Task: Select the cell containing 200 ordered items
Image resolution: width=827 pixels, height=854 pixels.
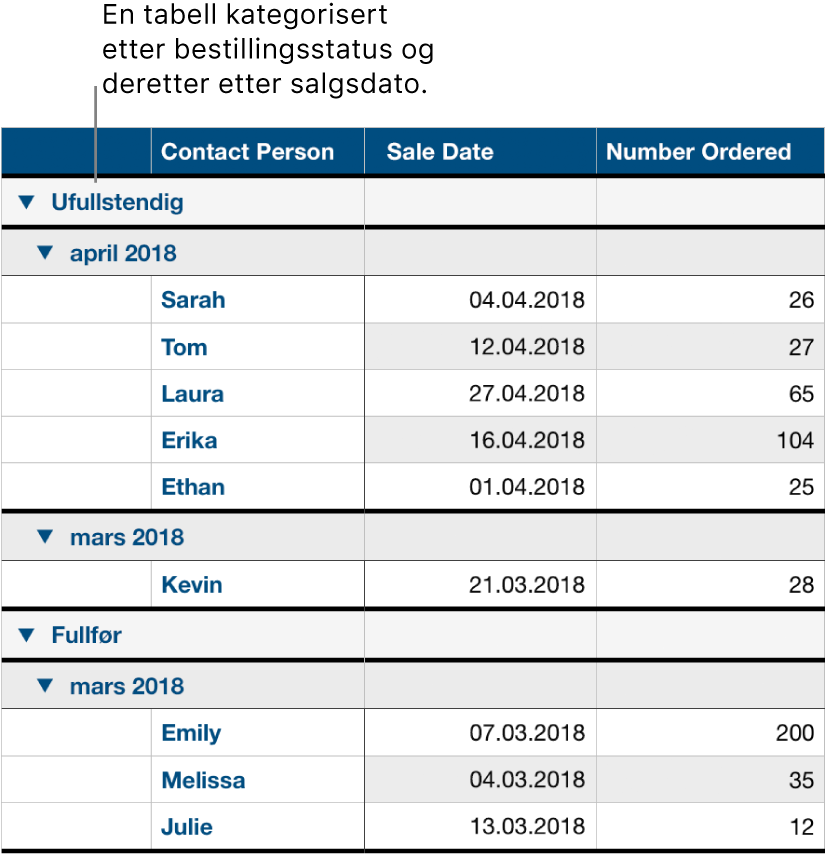Action: point(788,732)
